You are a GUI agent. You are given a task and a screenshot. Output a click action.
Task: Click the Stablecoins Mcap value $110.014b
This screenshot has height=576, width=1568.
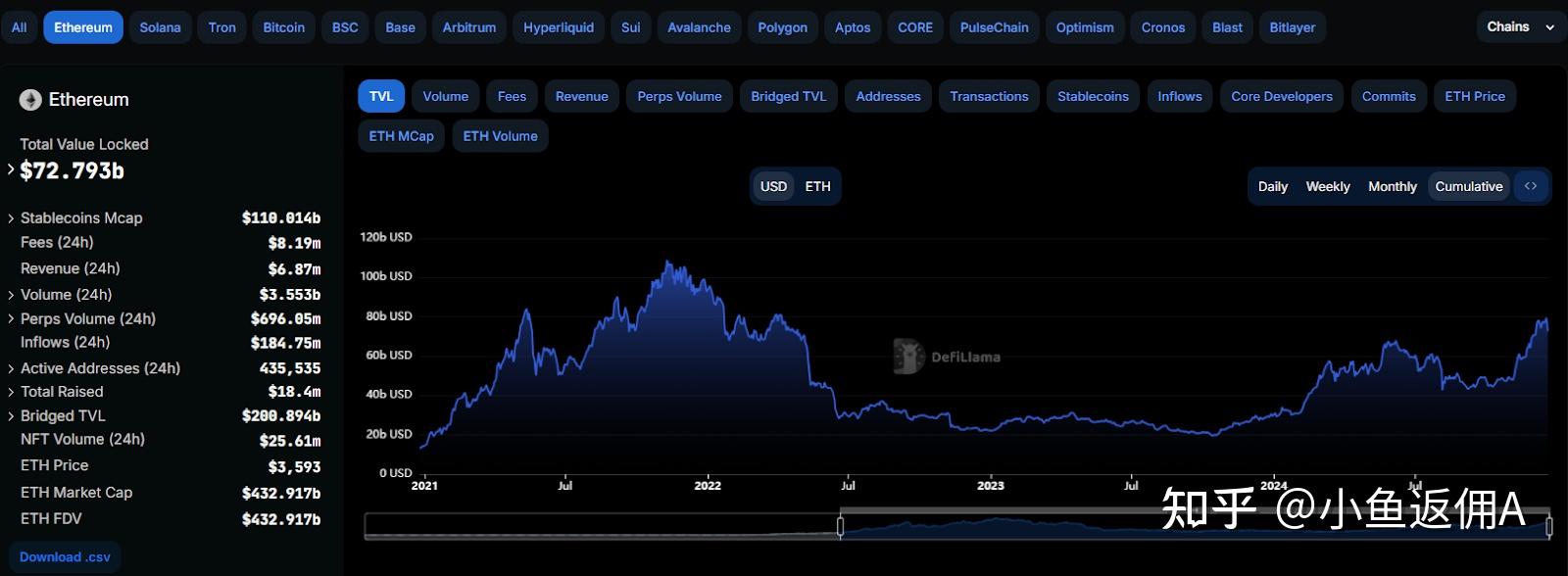(281, 218)
